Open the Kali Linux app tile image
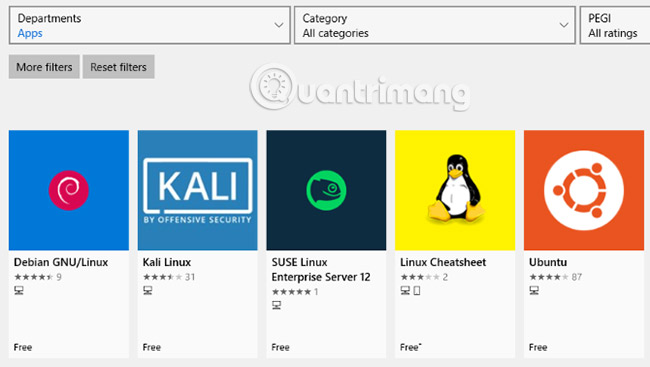 [x=198, y=190]
